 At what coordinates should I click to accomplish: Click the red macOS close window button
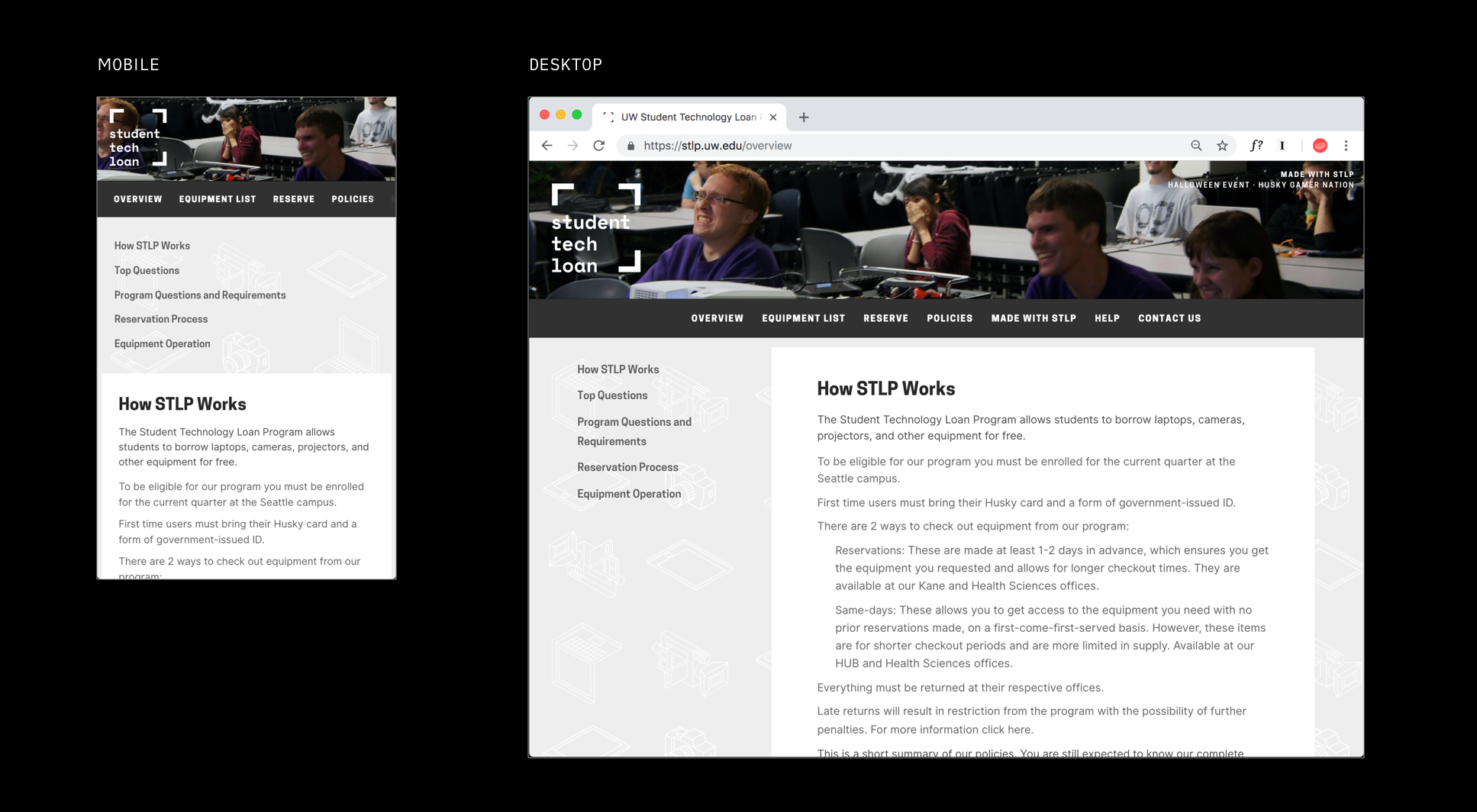tap(544, 114)
